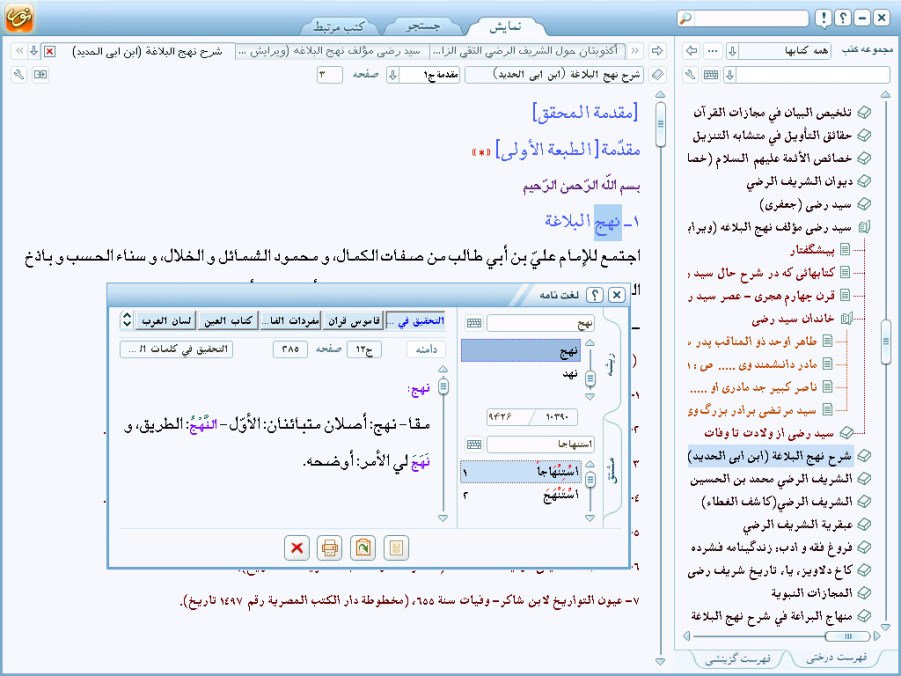
Task: Select the لسان العرب dictionary tab
Action: (165, 321)
